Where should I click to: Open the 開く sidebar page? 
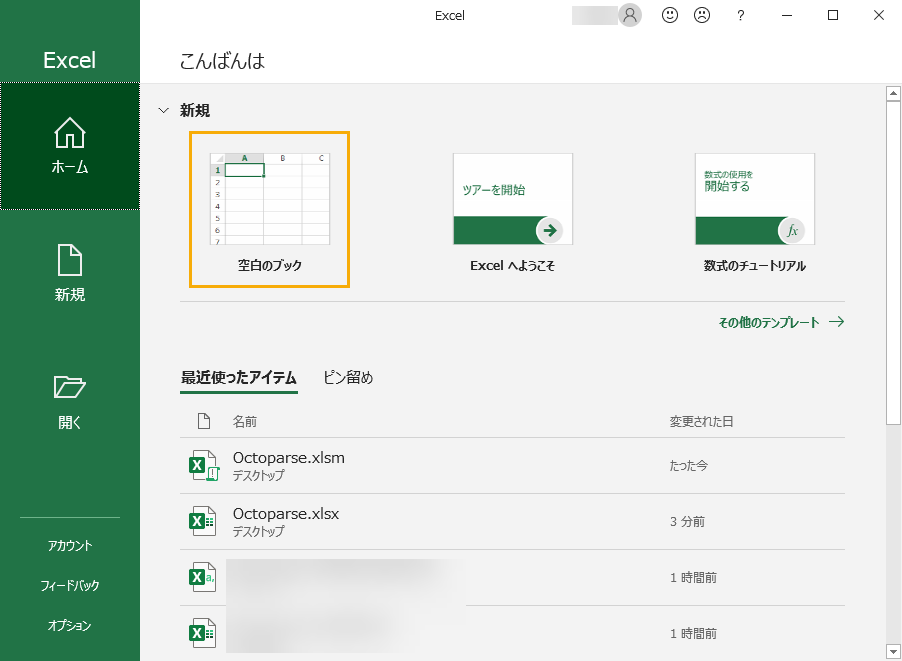70,401
